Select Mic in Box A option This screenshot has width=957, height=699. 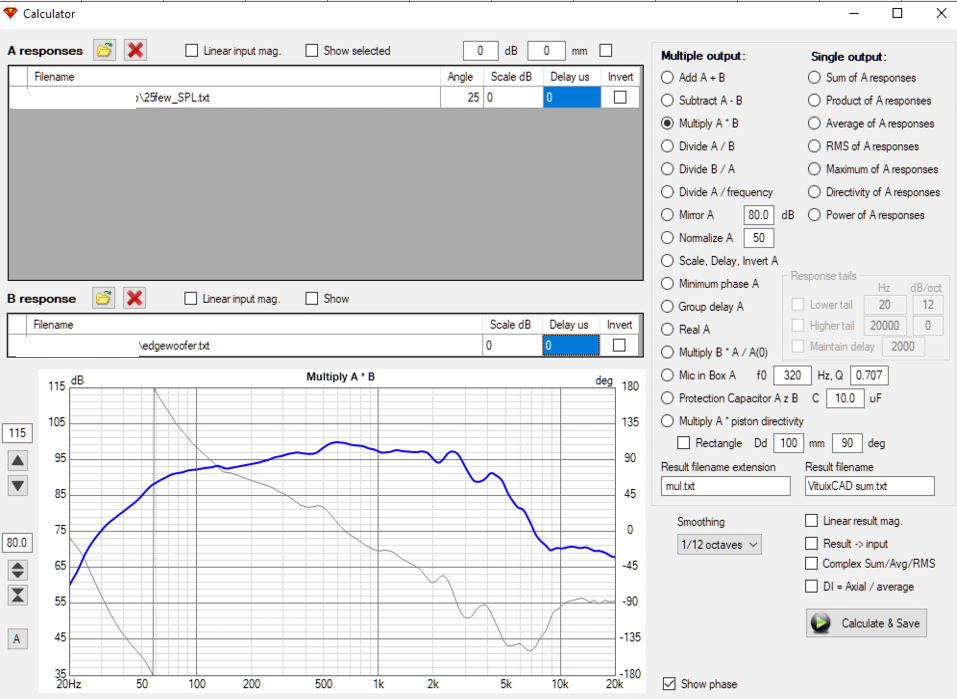click(x=668, y=375)
